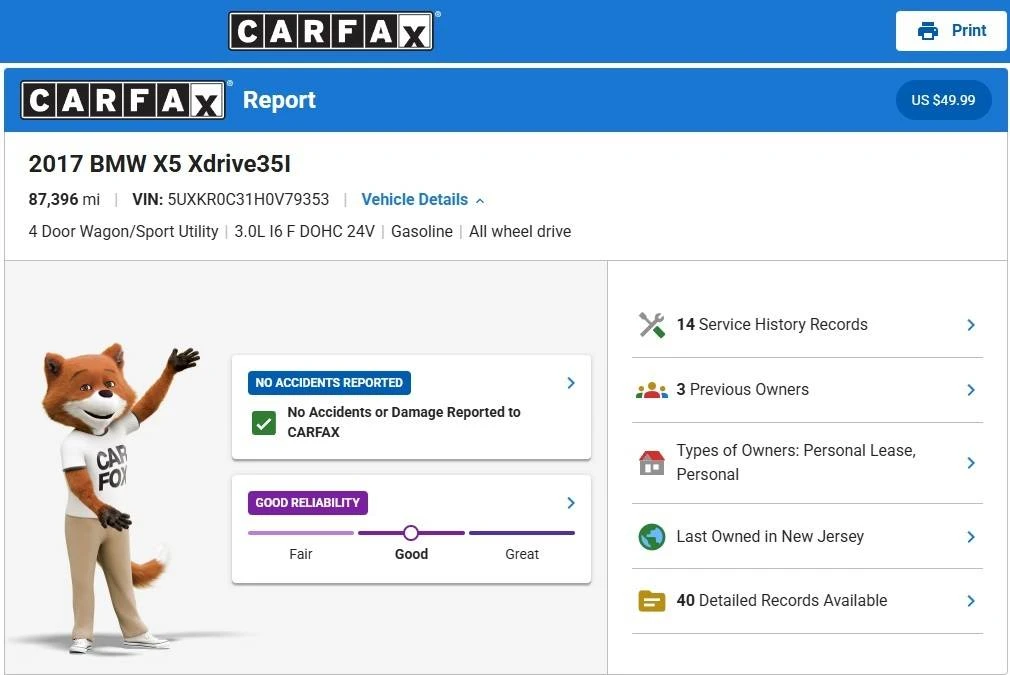Screen dimensions: 1010x675
Task: Click the people icon for Previous Owners
Action: (x=651, y=390)
